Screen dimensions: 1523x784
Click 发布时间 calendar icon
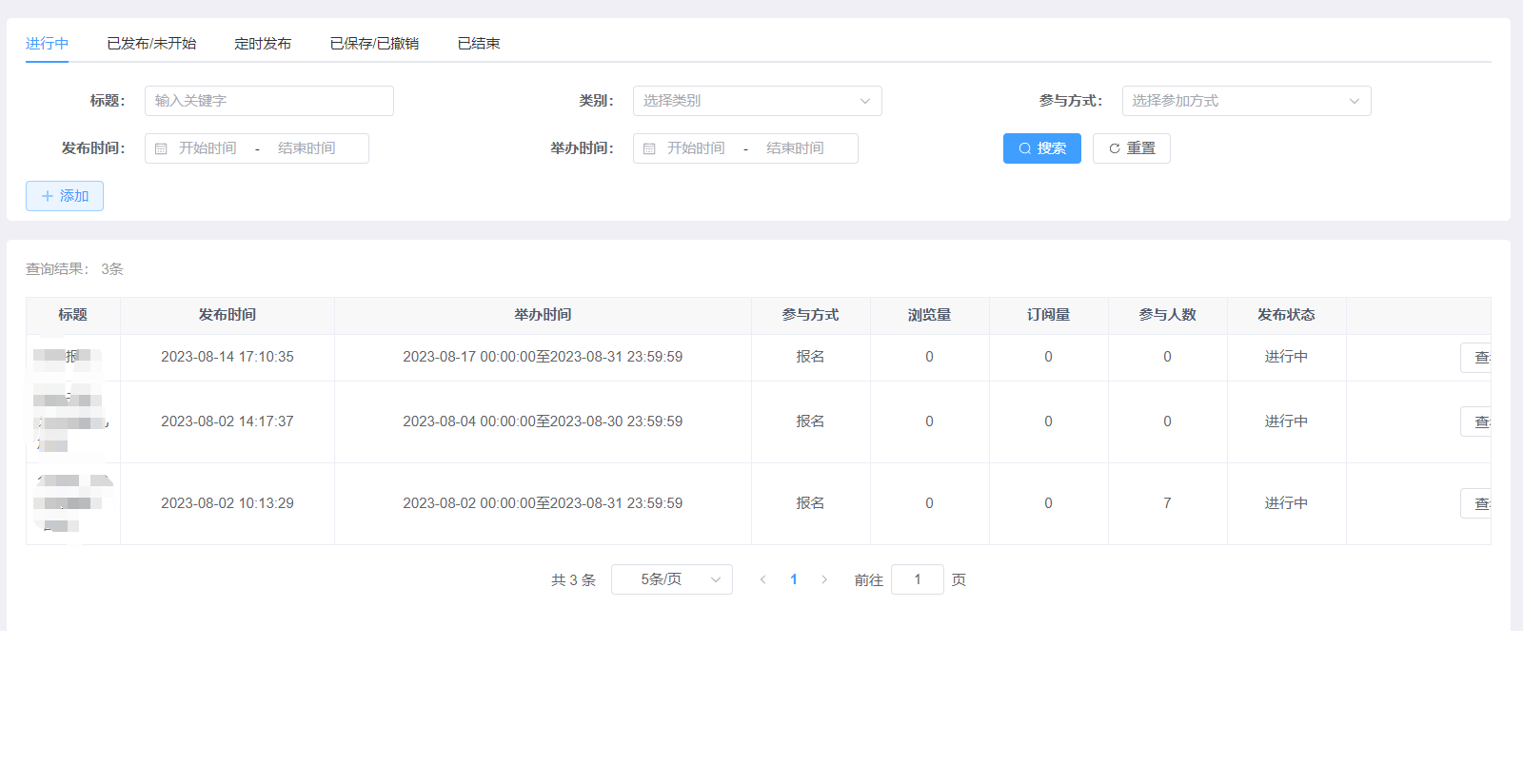click(161, 148)
